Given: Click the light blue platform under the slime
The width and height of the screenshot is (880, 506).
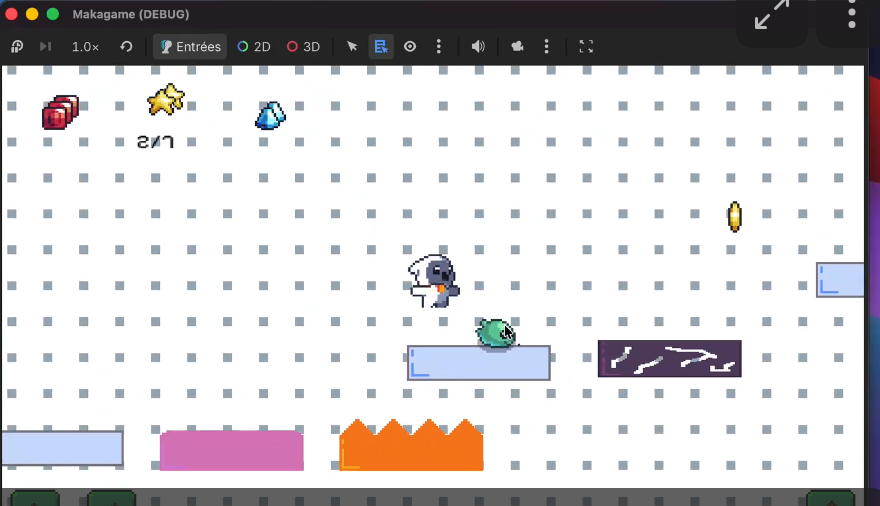Looking at the screenshot, I should 479,363.
